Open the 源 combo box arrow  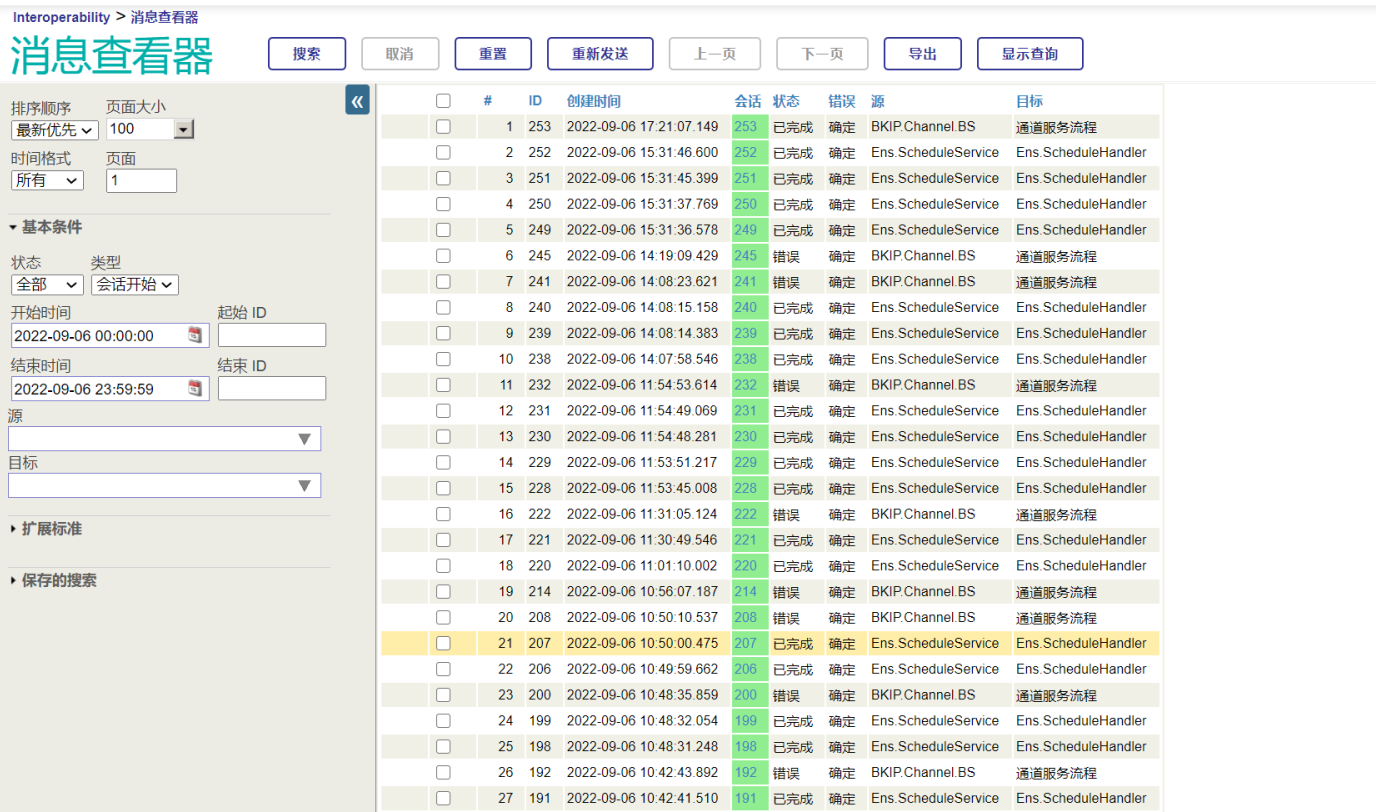coord(305,439)
